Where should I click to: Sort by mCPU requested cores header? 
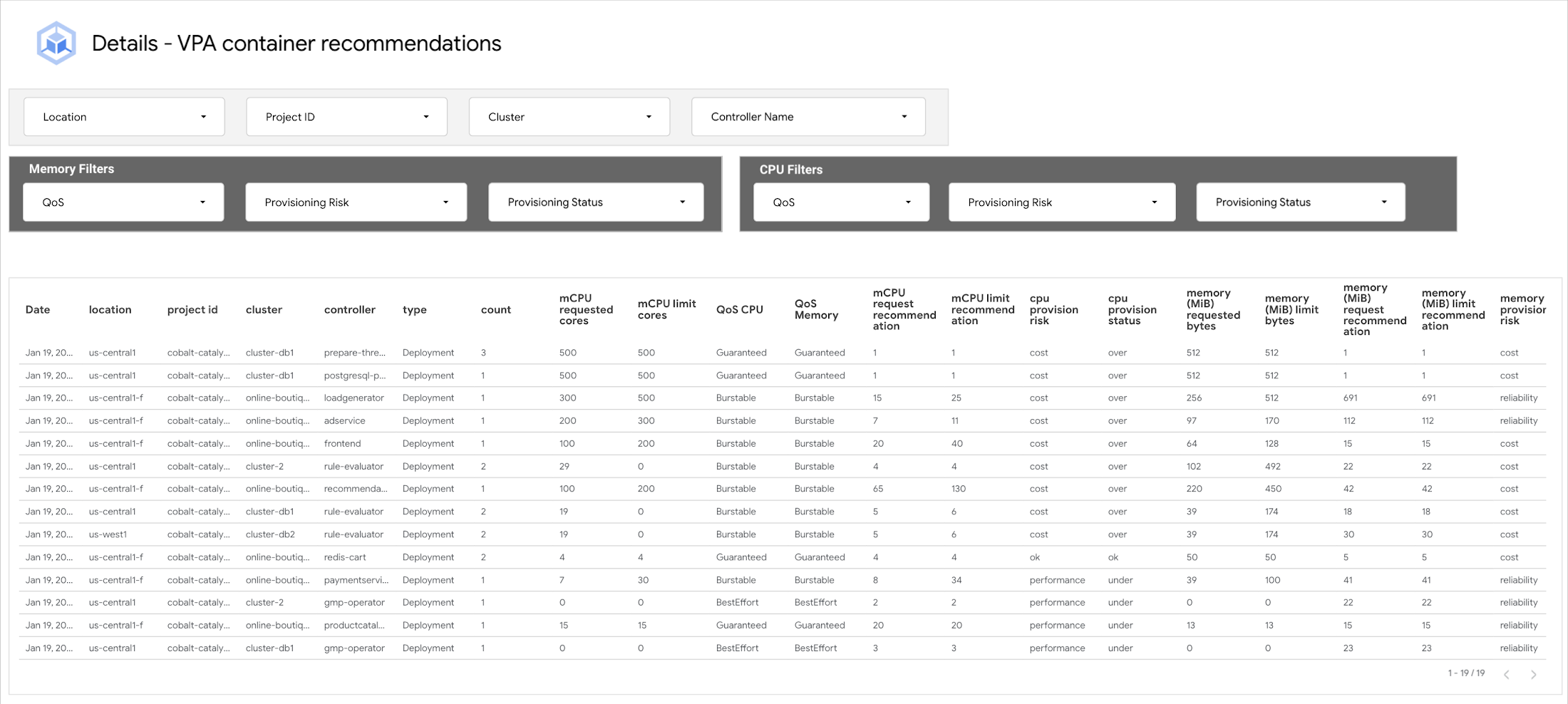point(586,310)
